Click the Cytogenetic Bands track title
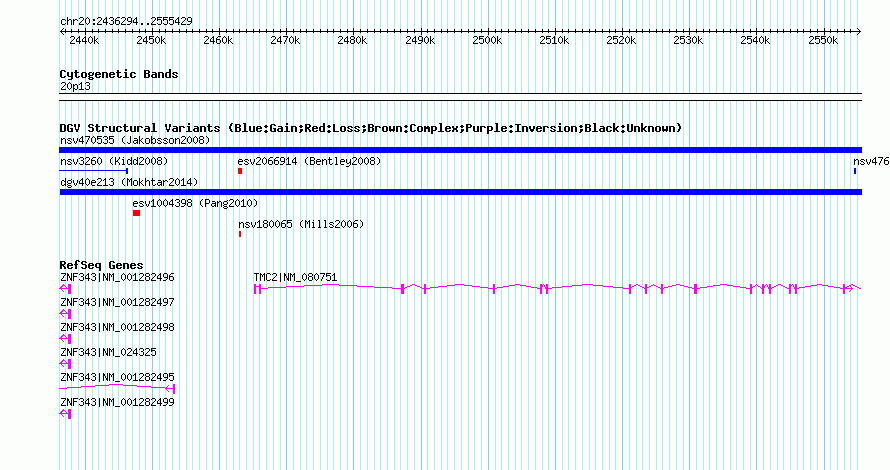 [x=119, y=74]
